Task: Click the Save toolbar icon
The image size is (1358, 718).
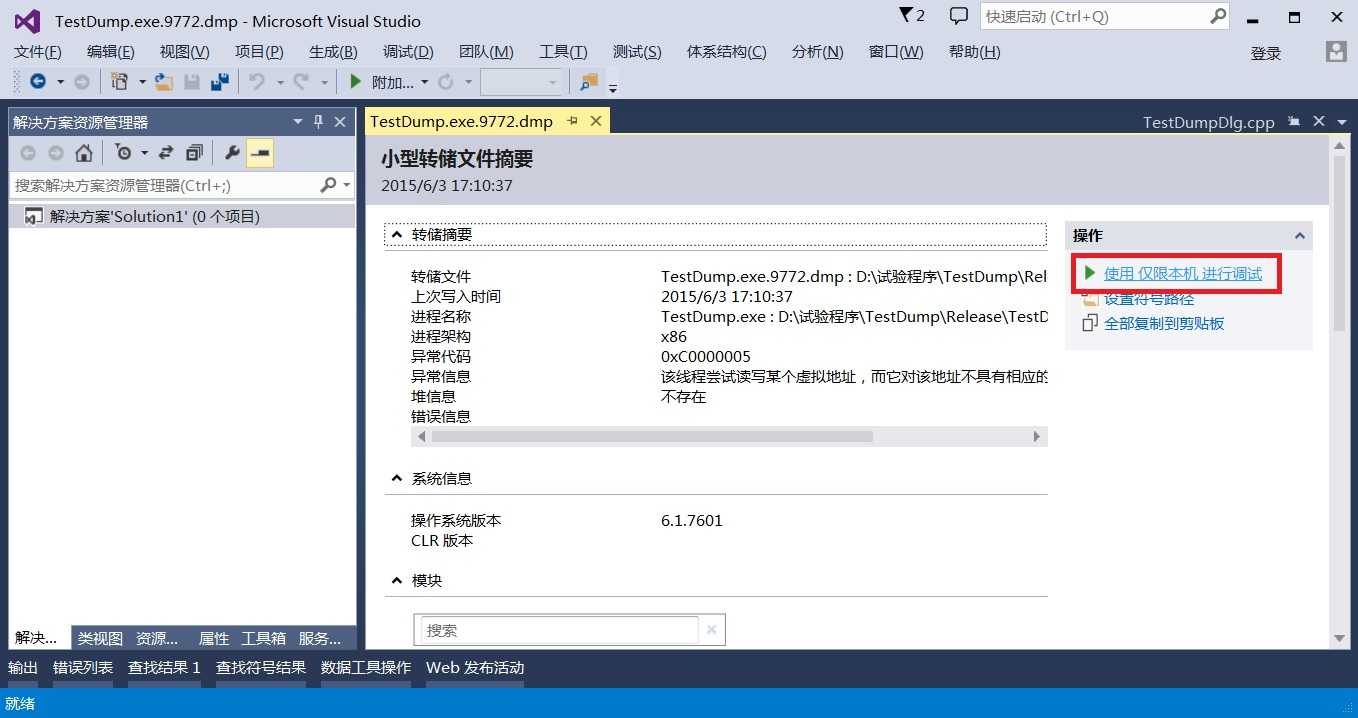Action: coord(192,82)
